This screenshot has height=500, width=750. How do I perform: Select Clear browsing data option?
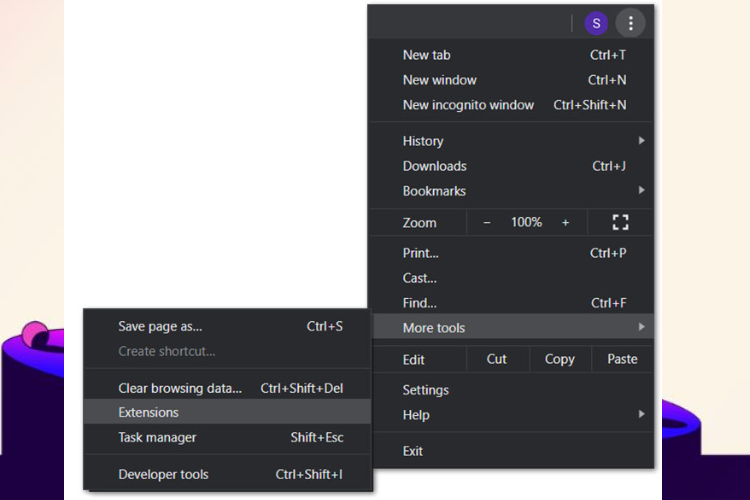tap(227, 388)
